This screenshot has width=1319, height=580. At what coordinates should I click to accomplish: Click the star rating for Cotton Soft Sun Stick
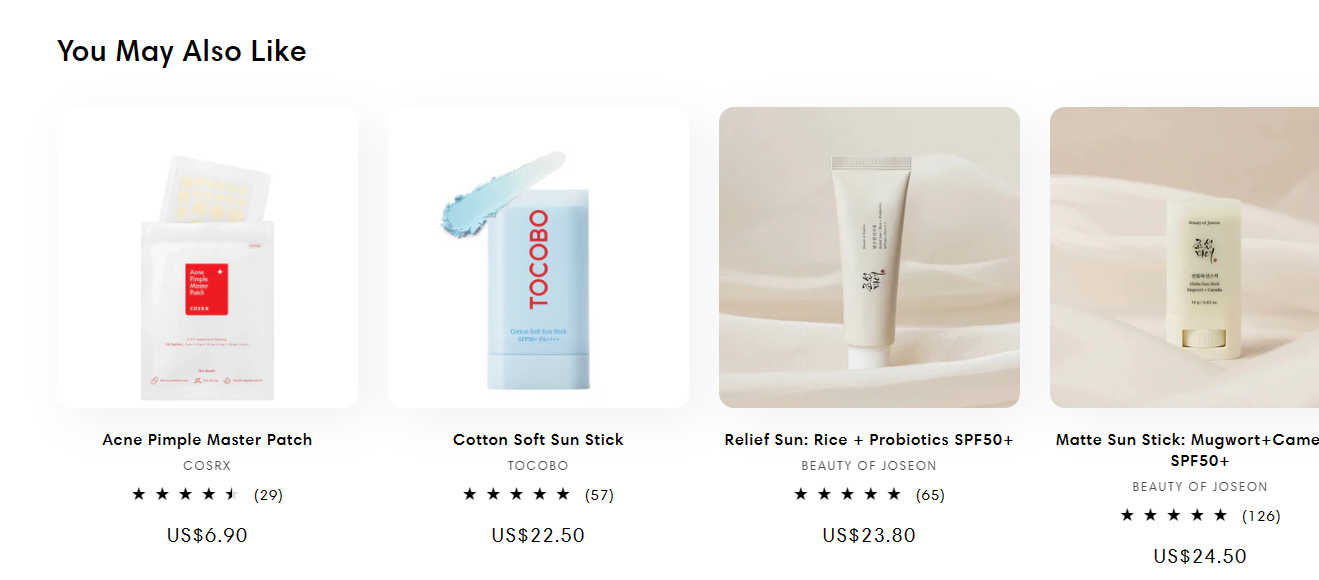point(516,494)
